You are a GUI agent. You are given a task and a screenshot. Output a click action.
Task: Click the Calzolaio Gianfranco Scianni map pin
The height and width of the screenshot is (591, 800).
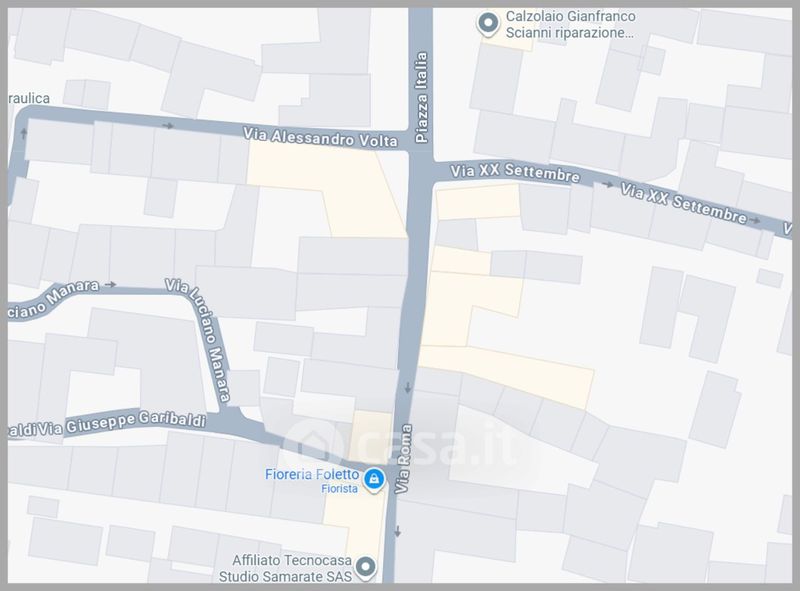click(x=488, y=23)
